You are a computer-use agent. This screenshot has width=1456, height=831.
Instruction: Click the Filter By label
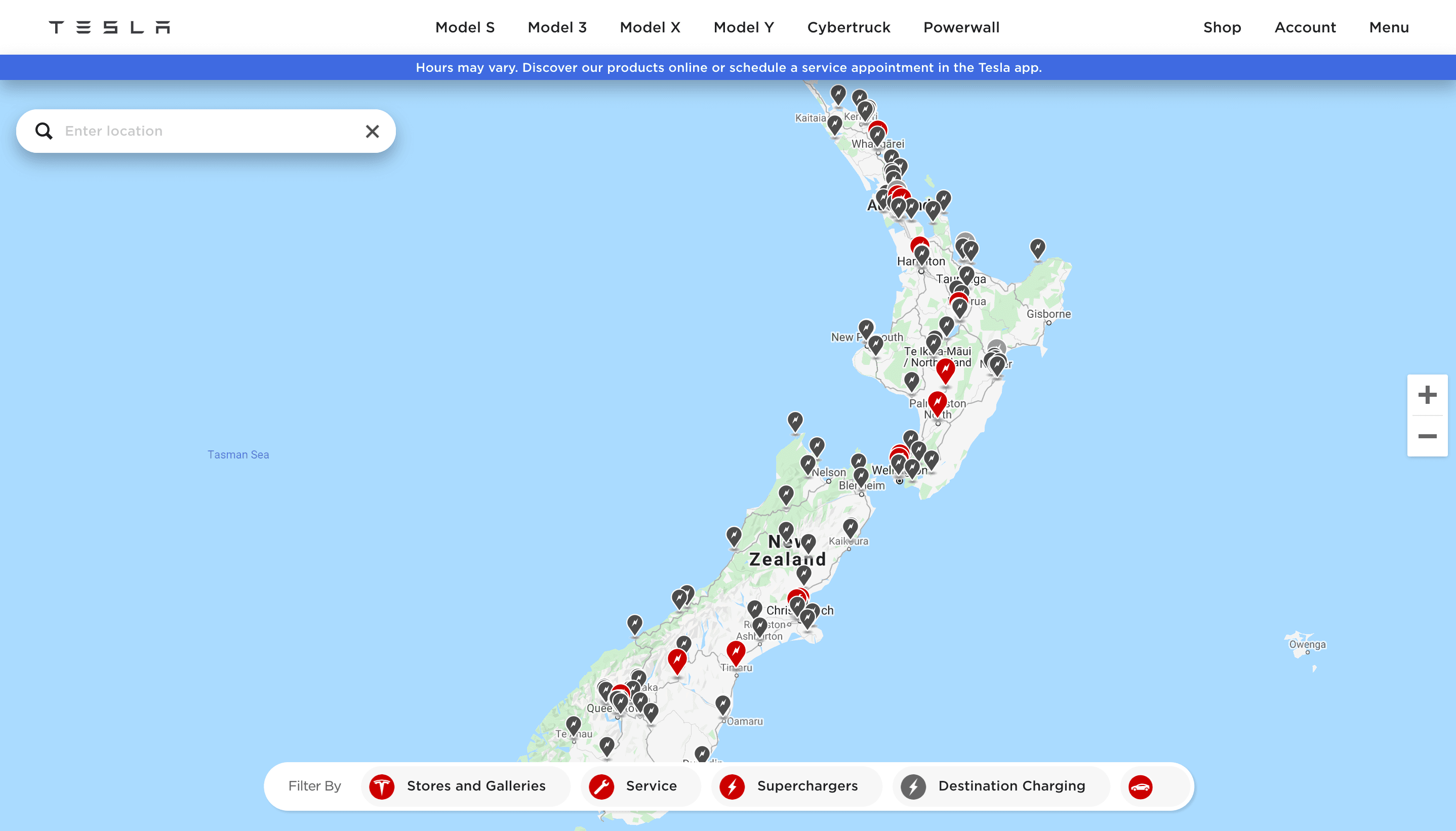314,786
